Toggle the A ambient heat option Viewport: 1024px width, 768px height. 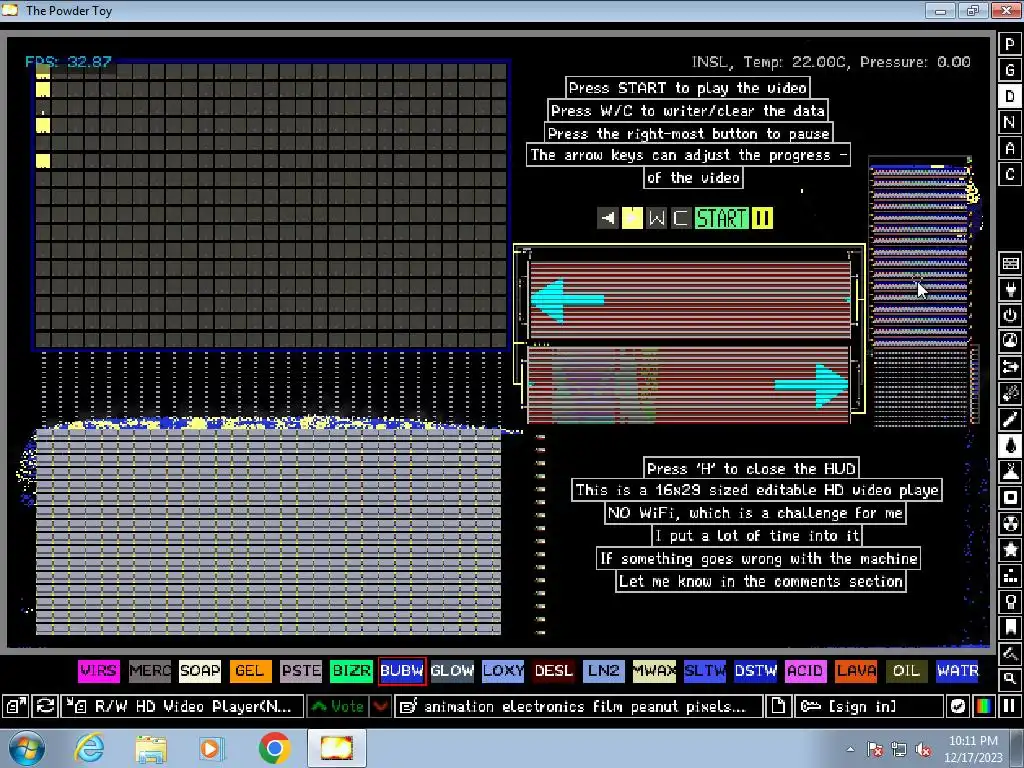tap(1010, 148)
